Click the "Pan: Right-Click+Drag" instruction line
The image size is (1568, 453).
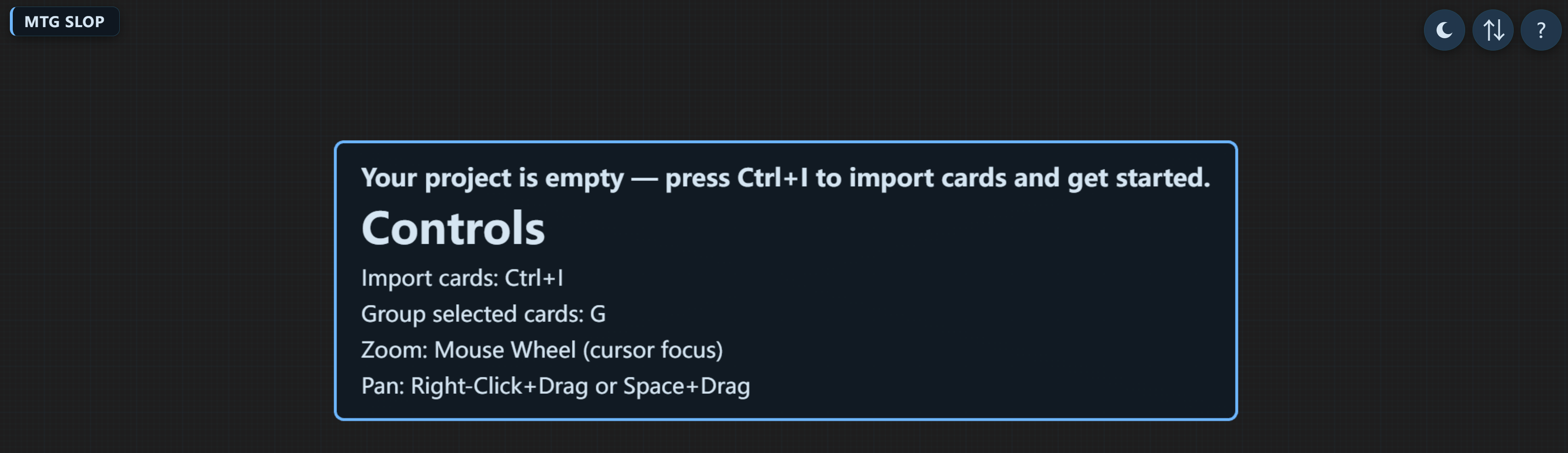(x=555, y=386)
